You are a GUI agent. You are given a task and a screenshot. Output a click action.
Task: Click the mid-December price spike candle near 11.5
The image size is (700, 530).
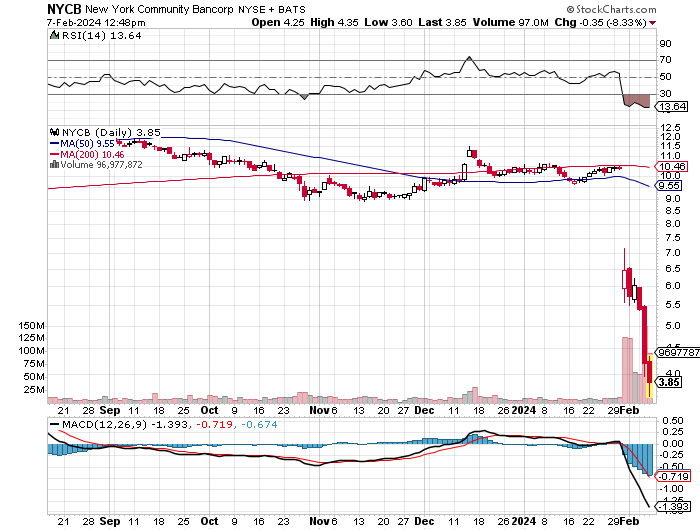click(x=469, y=152)
